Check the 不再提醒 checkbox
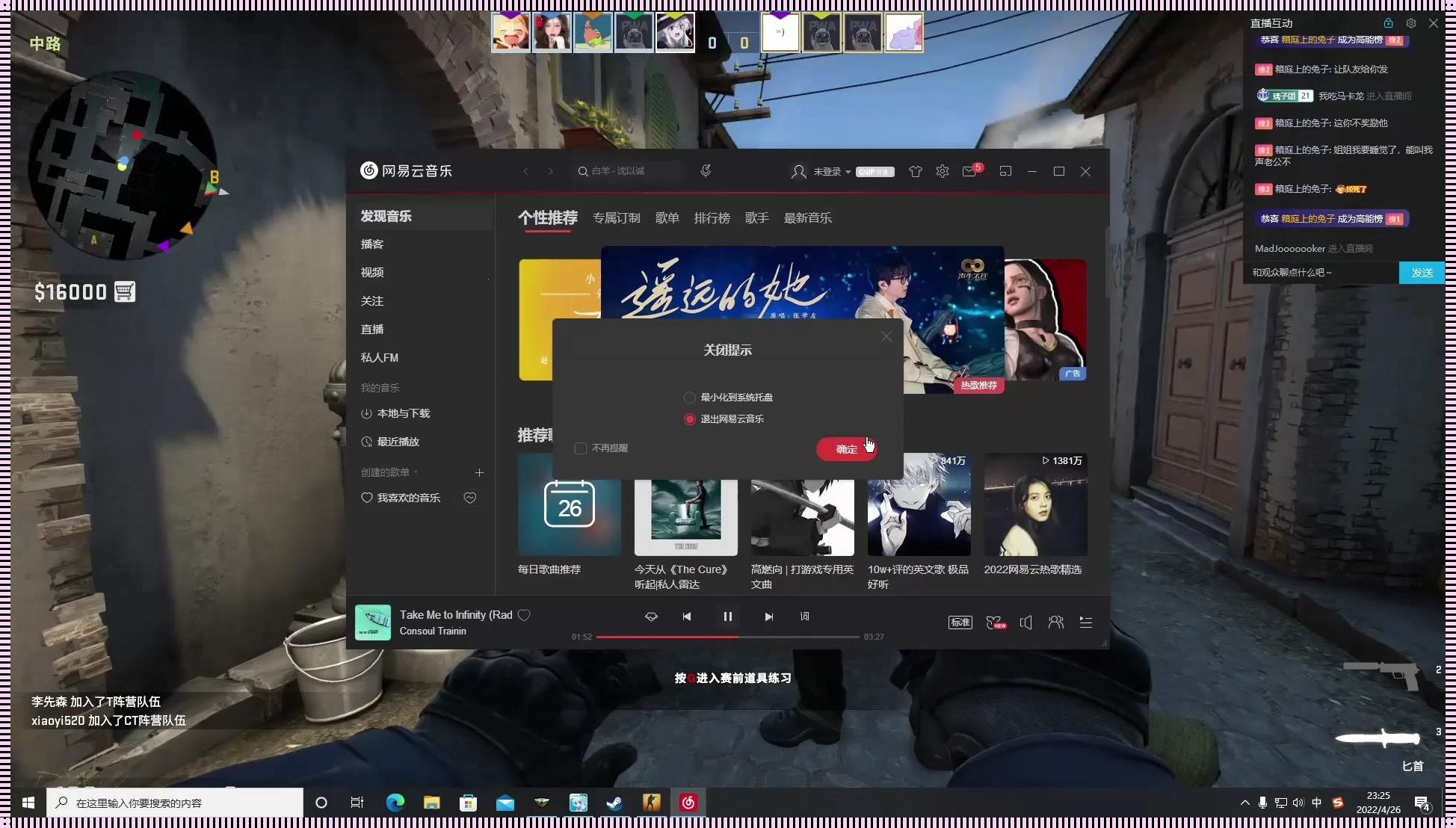This screenshot has height=828, width=1456. click(581, 448)
